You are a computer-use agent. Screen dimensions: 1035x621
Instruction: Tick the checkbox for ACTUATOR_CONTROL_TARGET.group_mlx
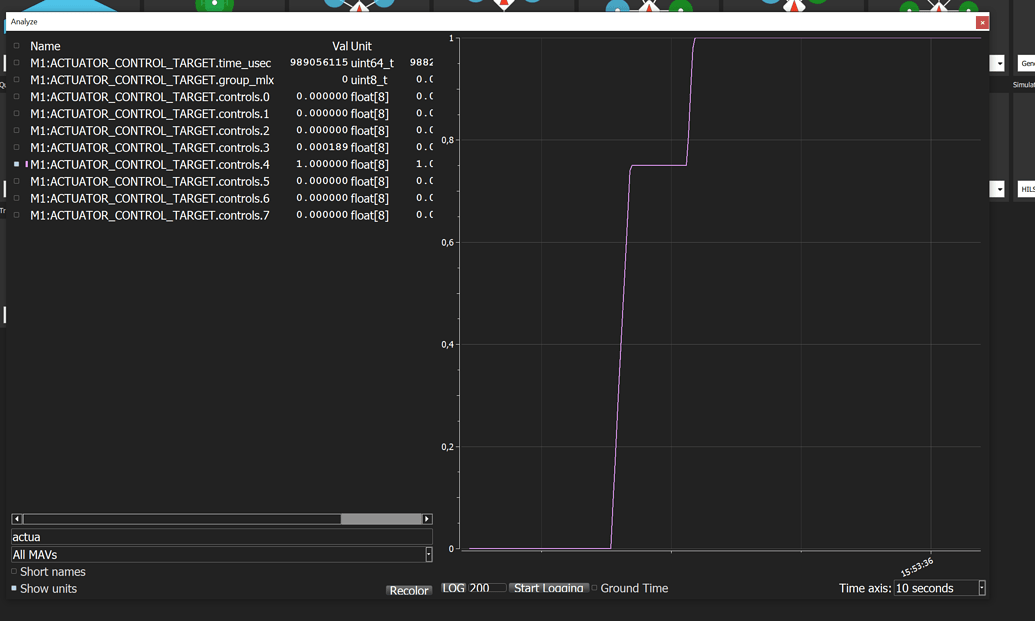(x=17, y=80)
